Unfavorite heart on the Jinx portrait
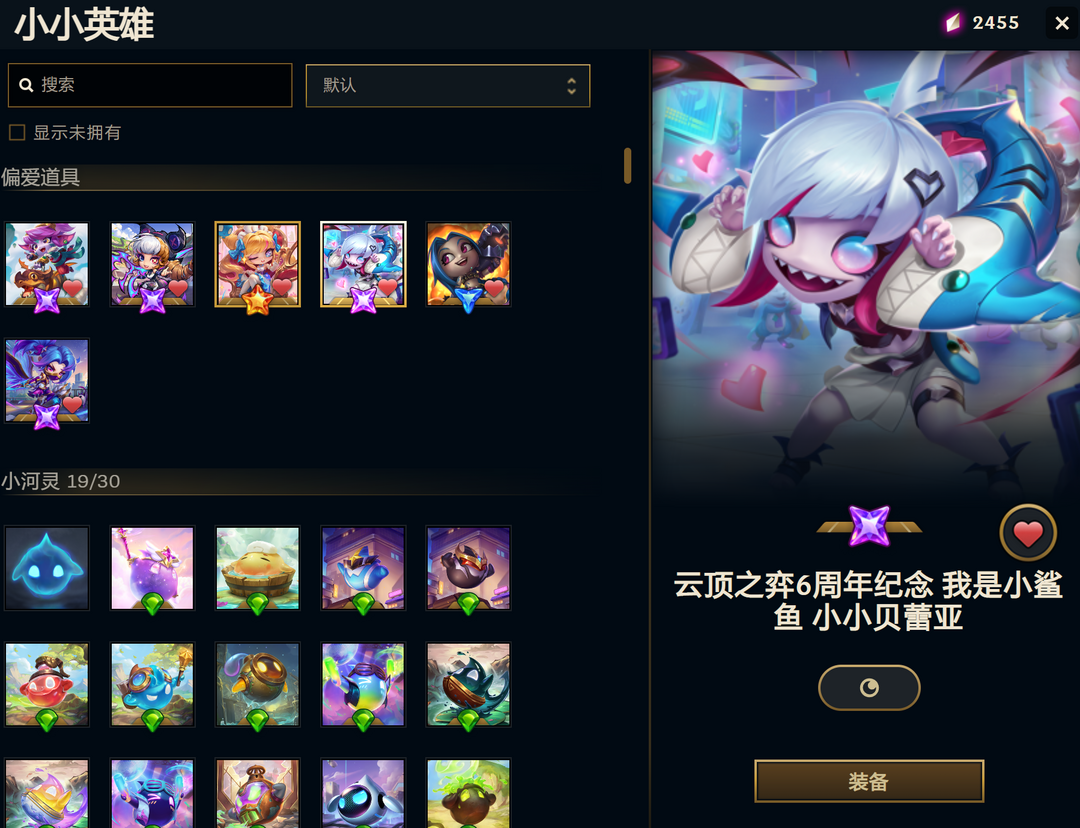The width and height of the screenshot is (1080, 828). (x=494, y=287)
